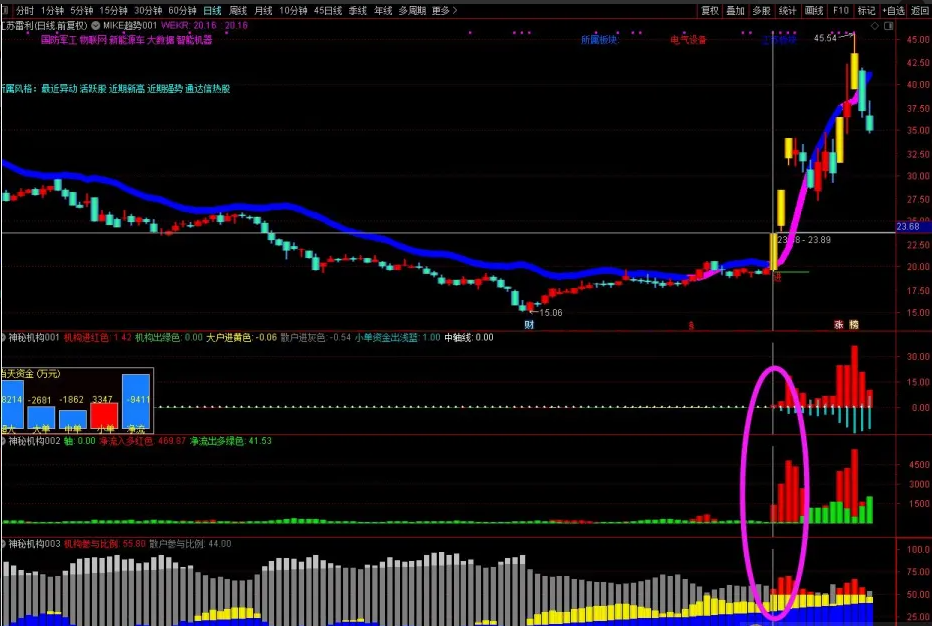Viewport: 932px width, 626px height.
Task: Toggle 多股 multi-stock view
Action: tap(761, 10)
